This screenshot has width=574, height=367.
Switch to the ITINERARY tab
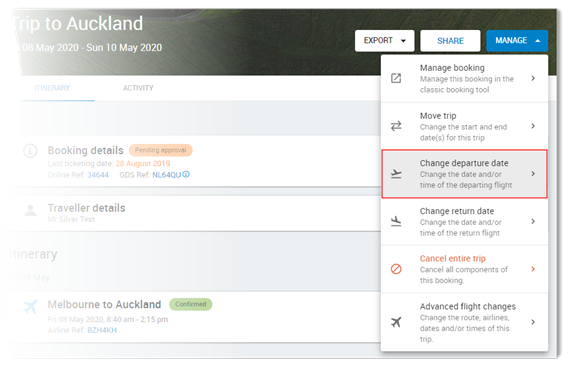pos(52,88)
